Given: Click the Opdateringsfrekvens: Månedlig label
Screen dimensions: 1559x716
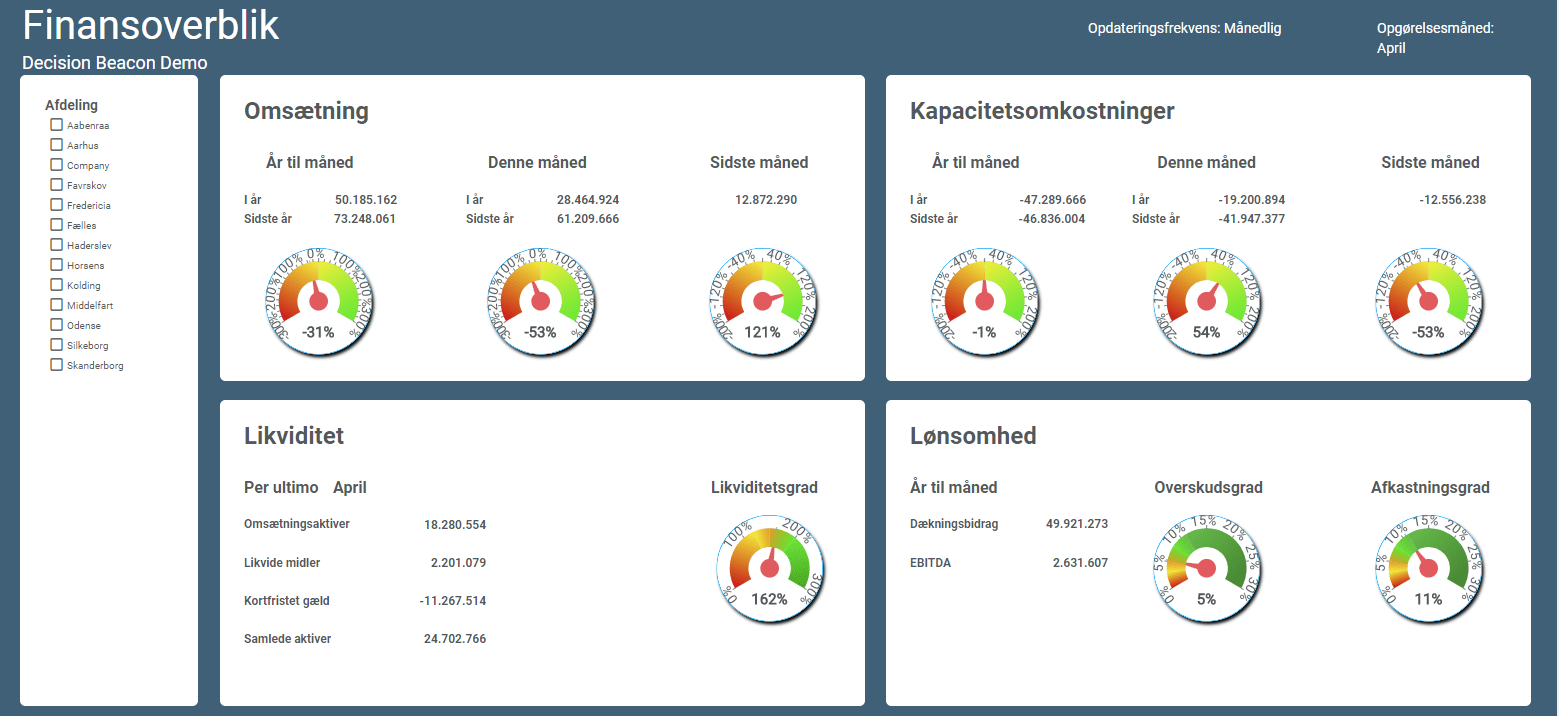Looking at the screenshot, I should tap(1185, 28).
